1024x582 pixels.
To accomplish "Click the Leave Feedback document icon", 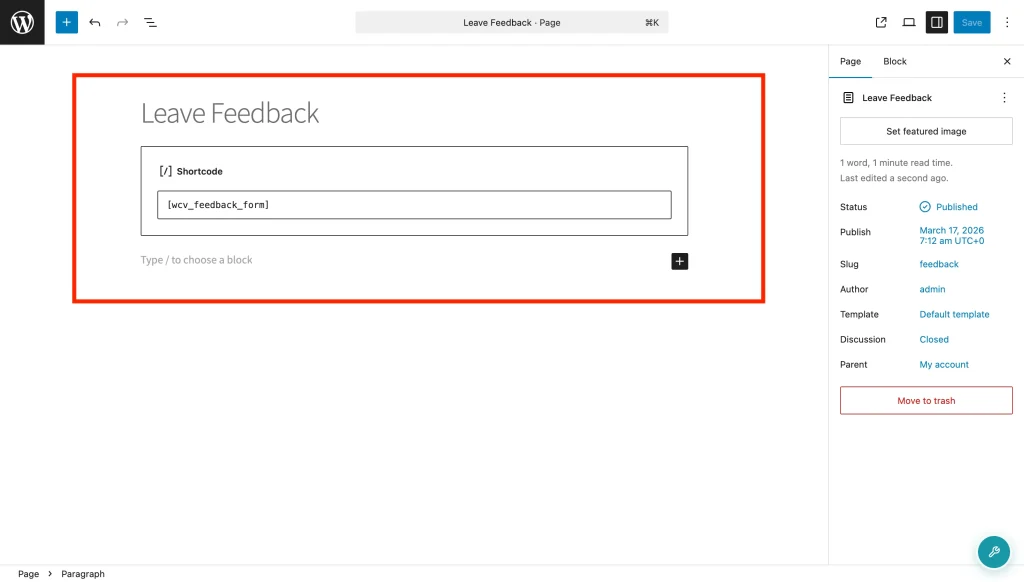I will (x=848, y=98).
